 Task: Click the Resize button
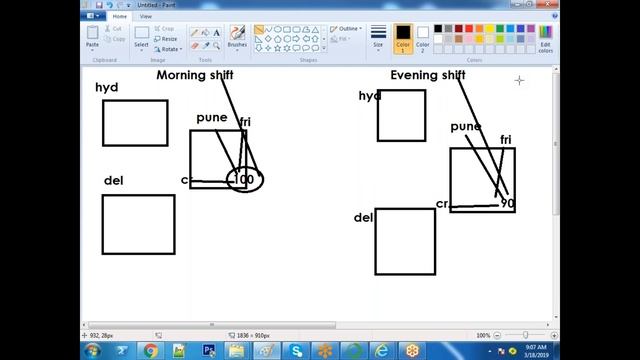pos(166,39)
